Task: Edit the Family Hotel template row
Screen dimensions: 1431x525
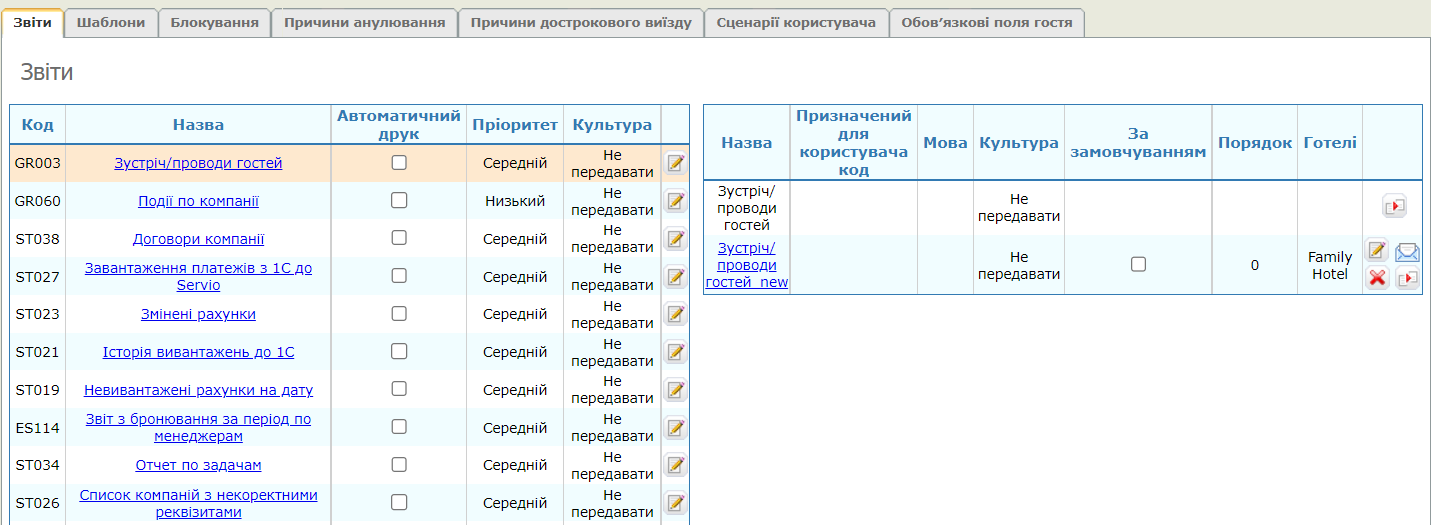Action: [x=1377, y=251]
